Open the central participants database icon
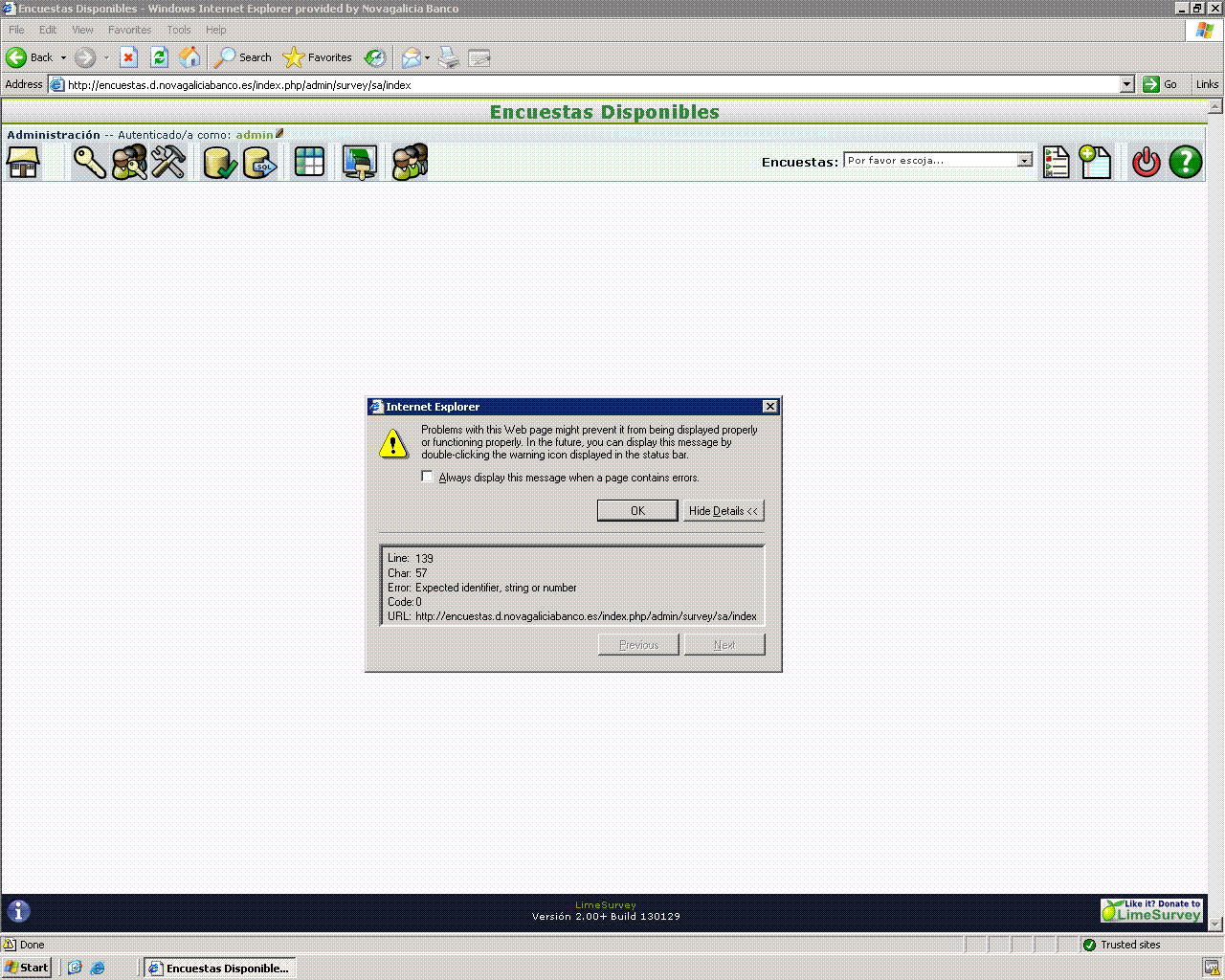This screenshot has height=980, width=1225. click(411, 162)
